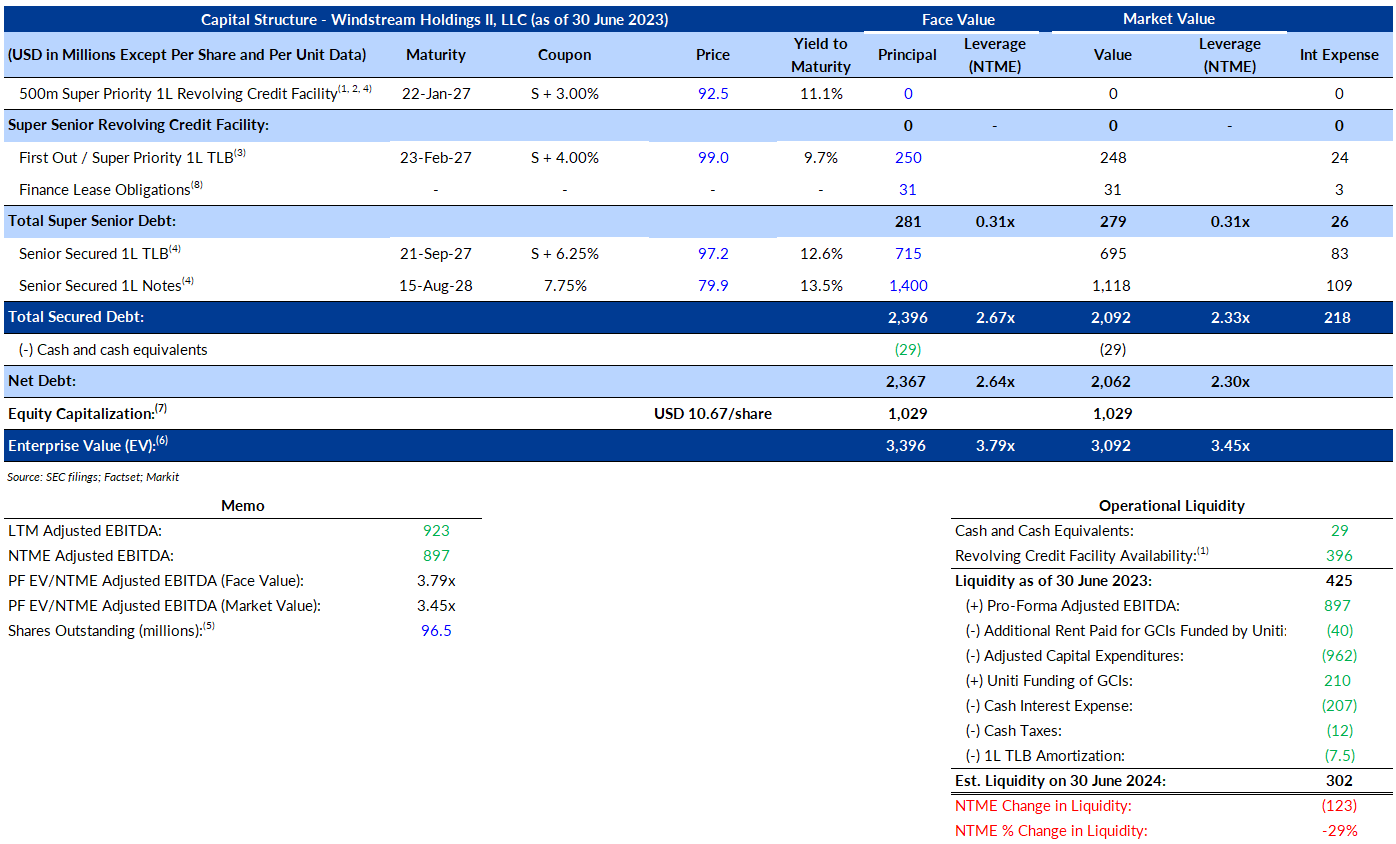The image size is (1396, 844).
Task: Select the "Coupon" column header
Action: (565, 55)
